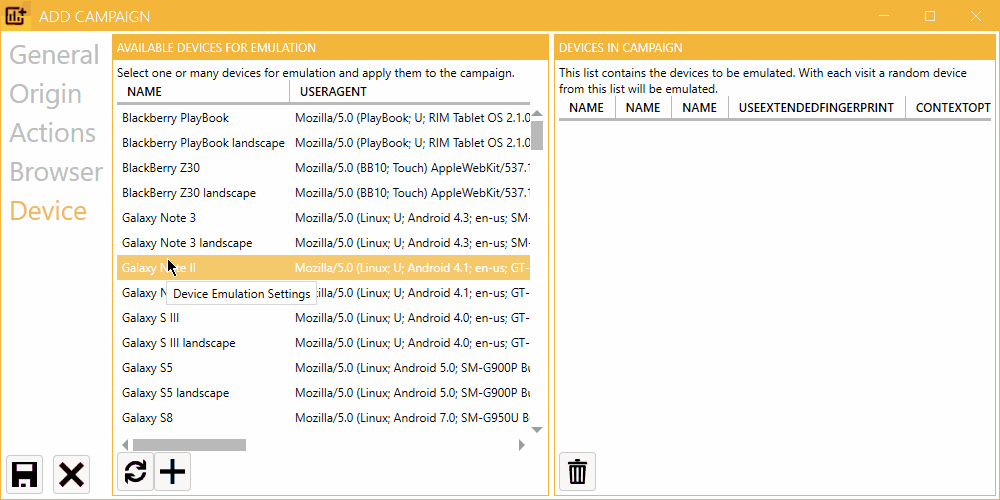Click the horizontal scrollbar thumb in devices list
Viewport: 1000px width, 500px height.
[189, 445]
